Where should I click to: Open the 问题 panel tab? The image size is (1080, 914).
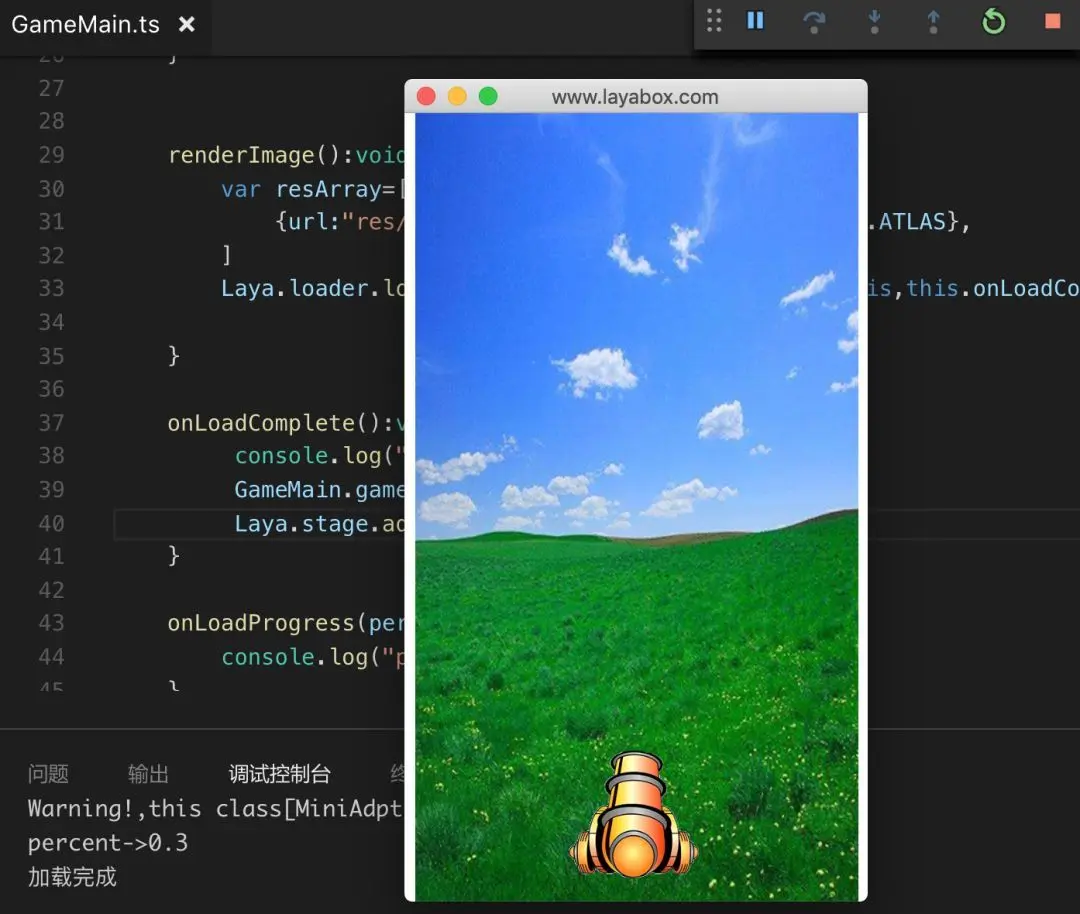click(48, 773)
